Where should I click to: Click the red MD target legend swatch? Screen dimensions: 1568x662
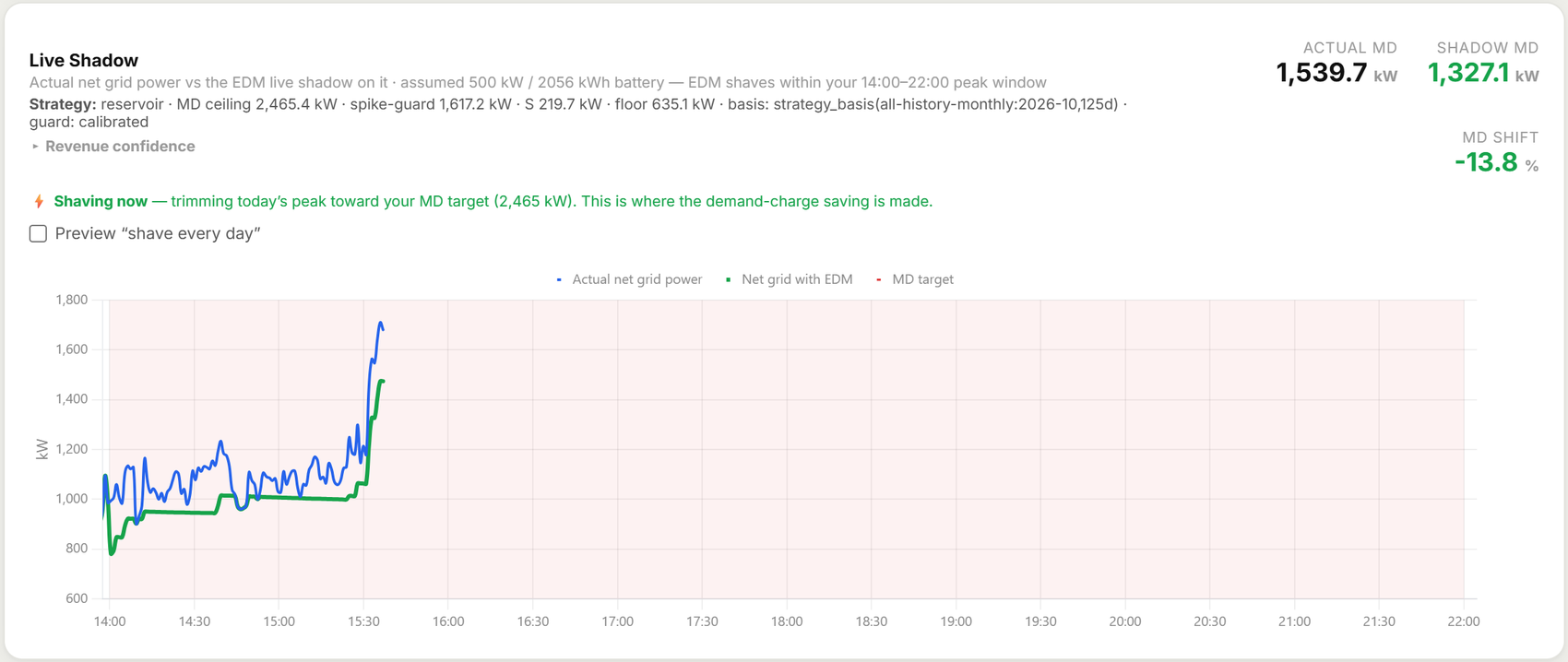click(x=879, y=279)
